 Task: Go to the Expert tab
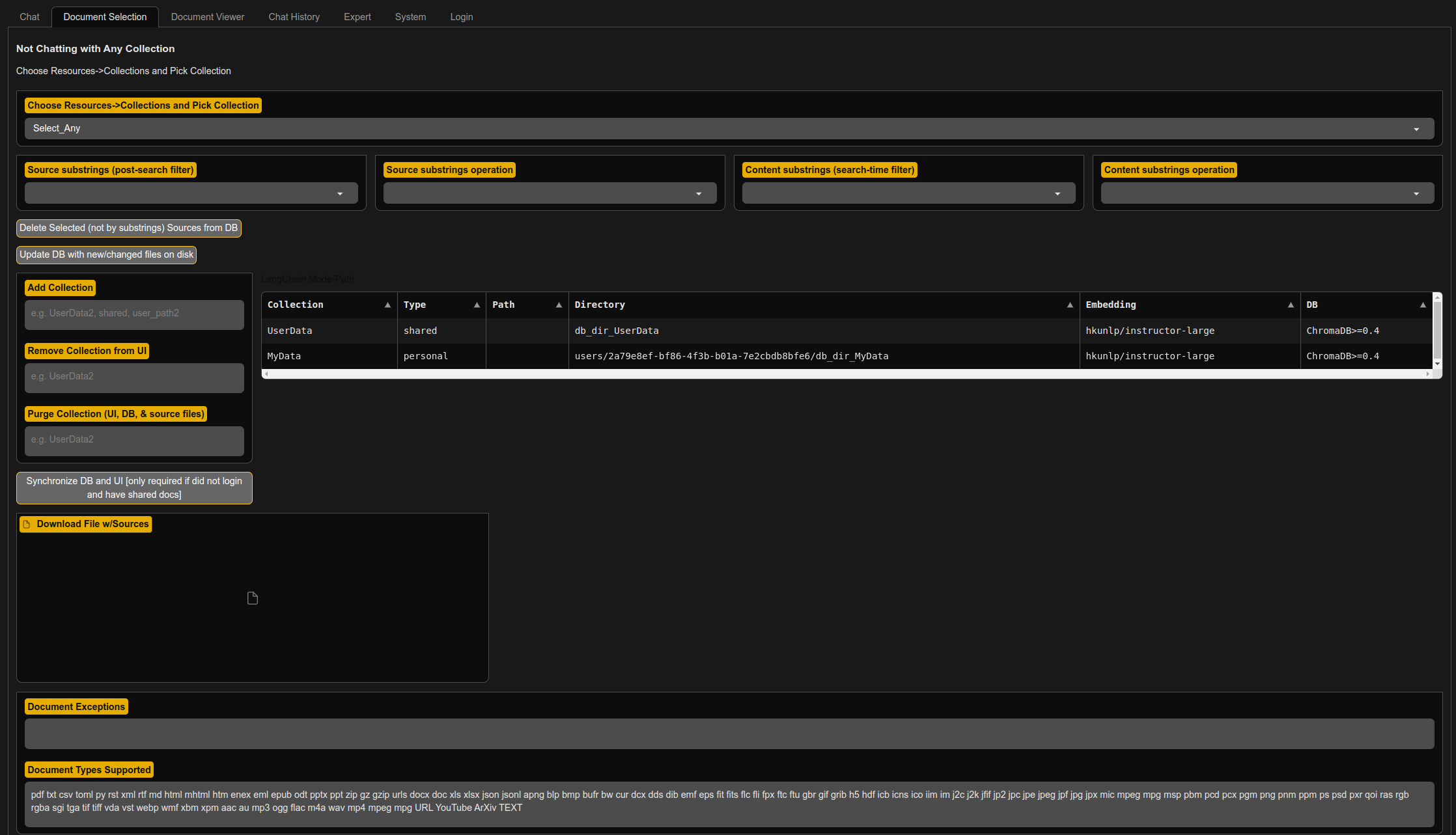coord(357,17)
